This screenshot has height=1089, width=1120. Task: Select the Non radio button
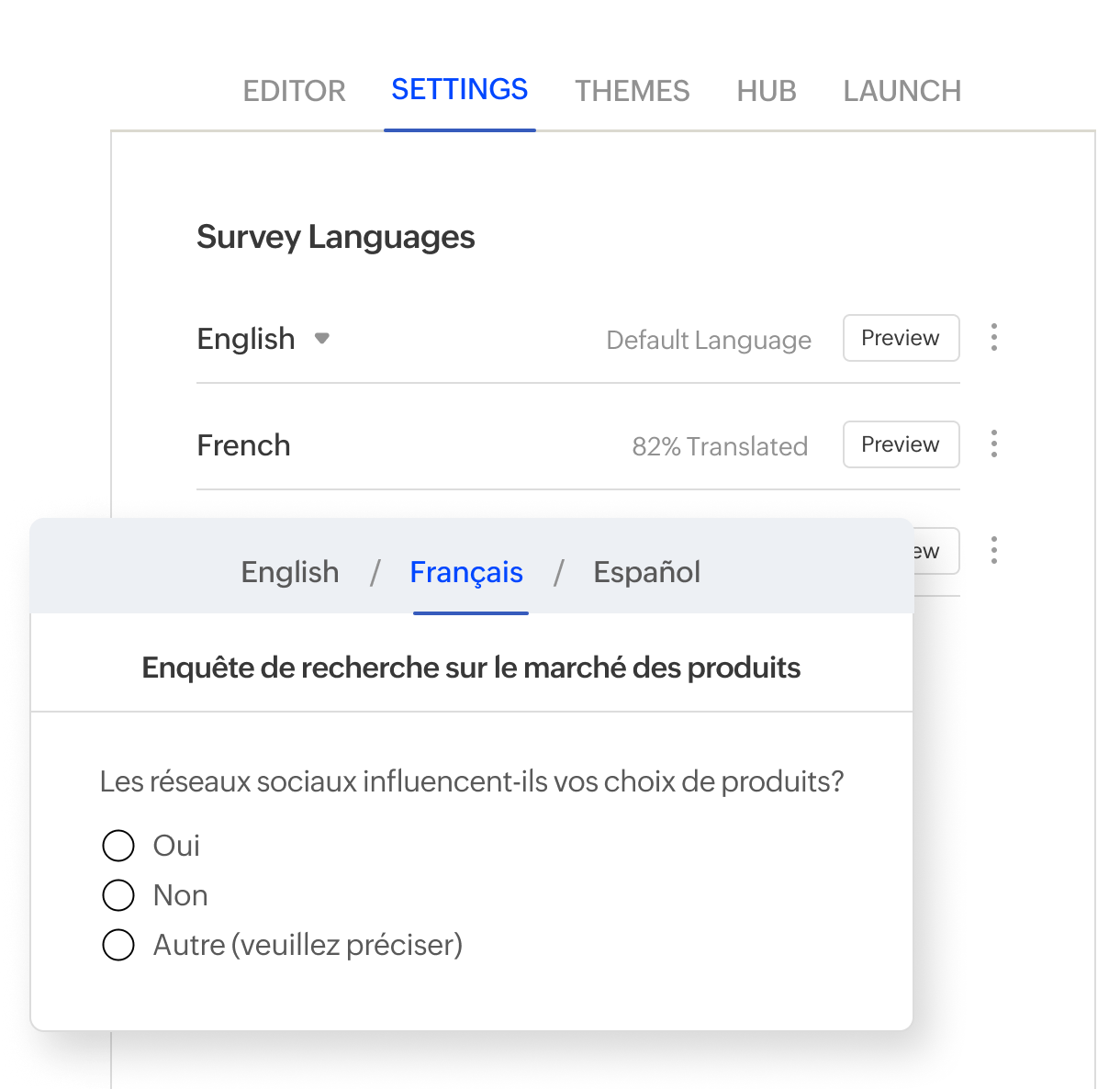click(118, 895)
